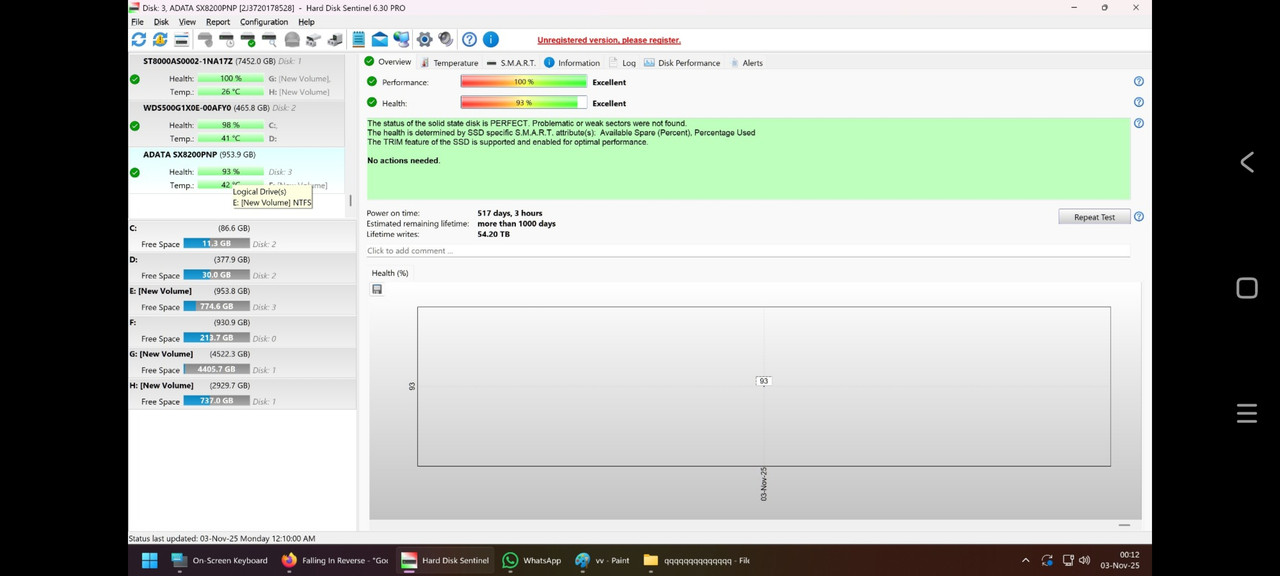Click the network monitors globe icon
Viewport: 1280px width, 576px height.
click(x=401, y=40)
